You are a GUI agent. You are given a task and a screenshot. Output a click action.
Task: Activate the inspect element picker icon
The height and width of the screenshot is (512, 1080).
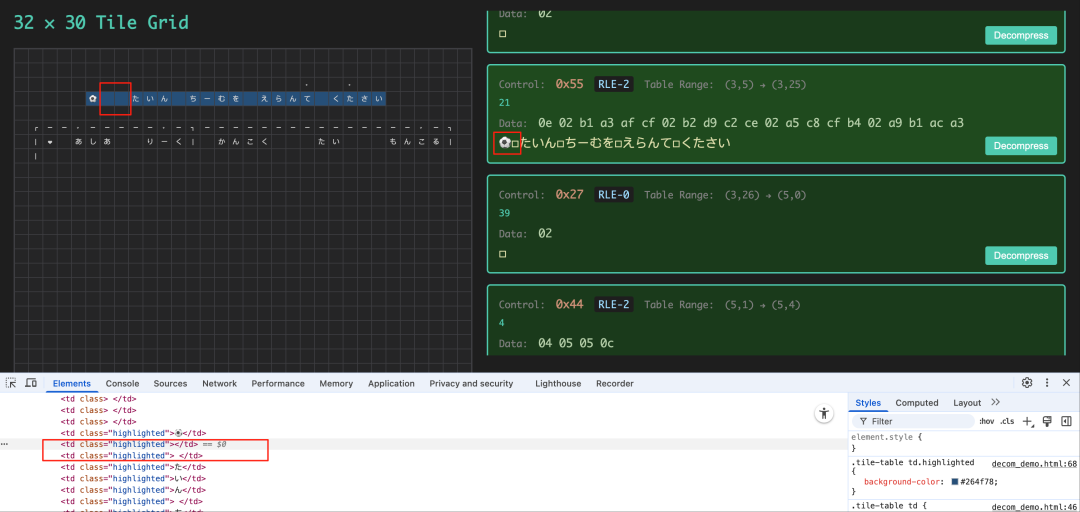tap(11, 382)
